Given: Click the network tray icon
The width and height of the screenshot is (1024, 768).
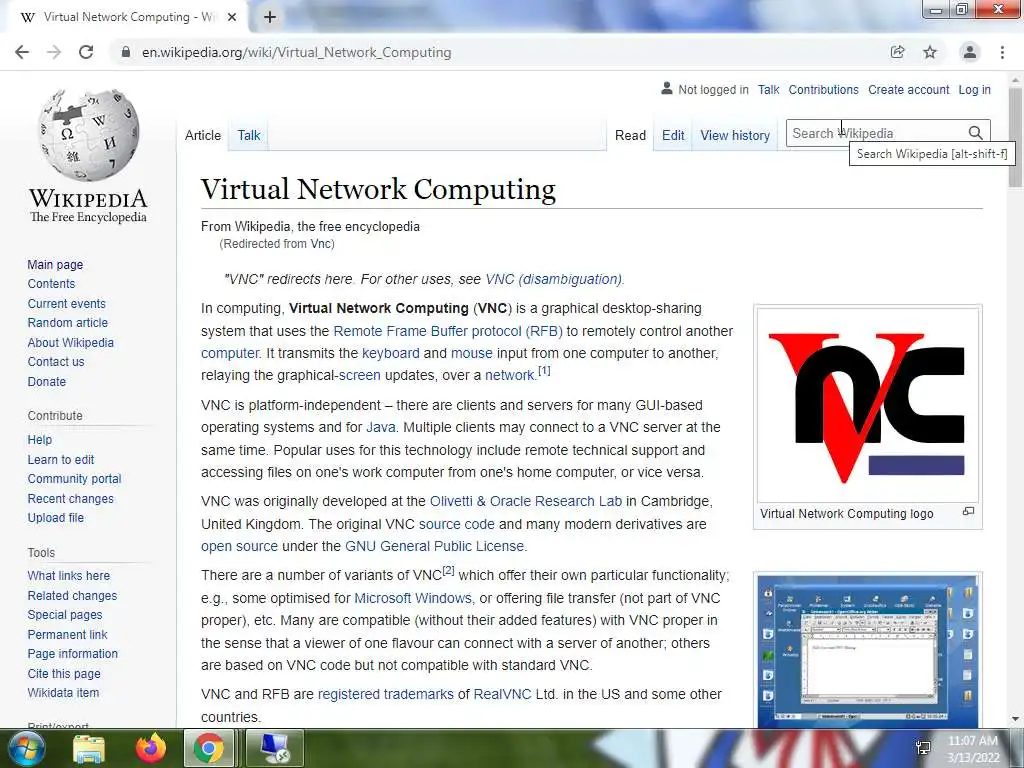Looking at the screenshot, I should 923,748.
